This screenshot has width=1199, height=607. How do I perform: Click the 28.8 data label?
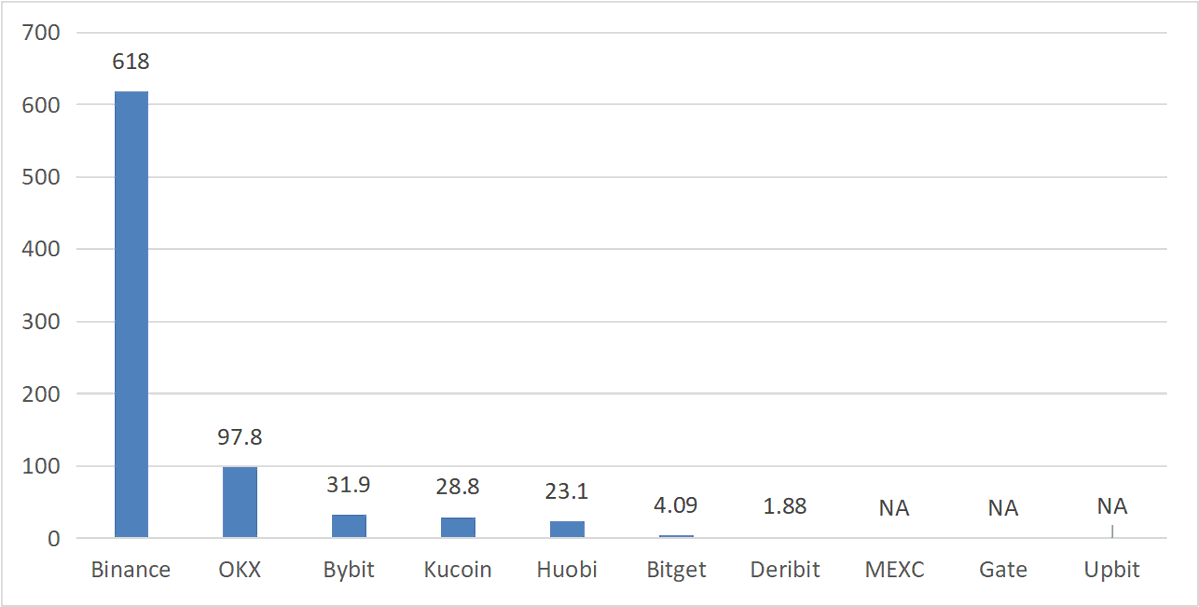pyautogui.click(x=458, y=488)
